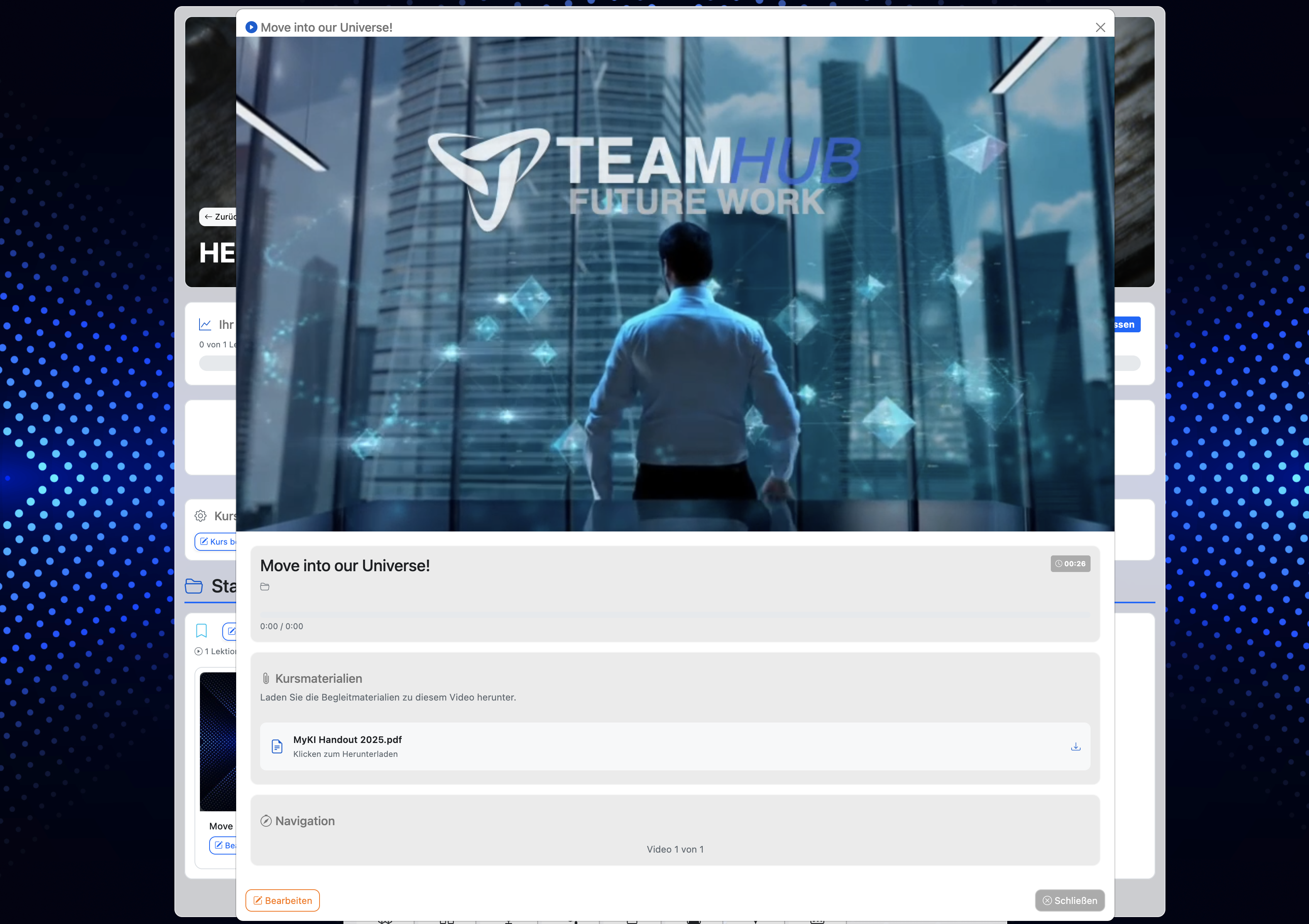Click the video progress bar above 0:00 / 0:00
1309x924 pixels.
[675, 615]
